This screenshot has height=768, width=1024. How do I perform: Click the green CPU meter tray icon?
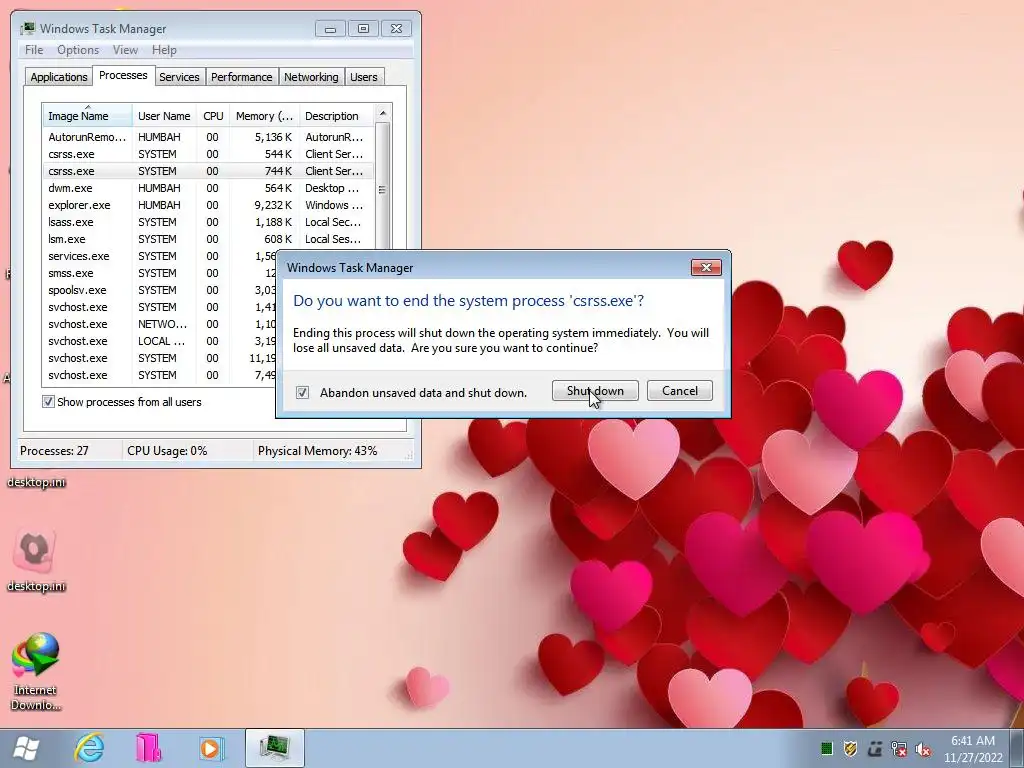827,748
